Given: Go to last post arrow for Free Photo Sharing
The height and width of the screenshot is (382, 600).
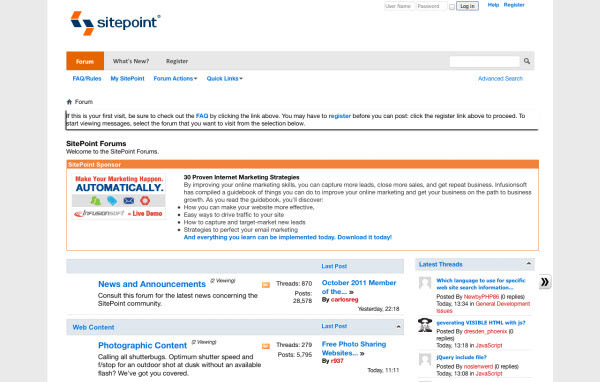Looking at the screenshot, I should [362, 354].
